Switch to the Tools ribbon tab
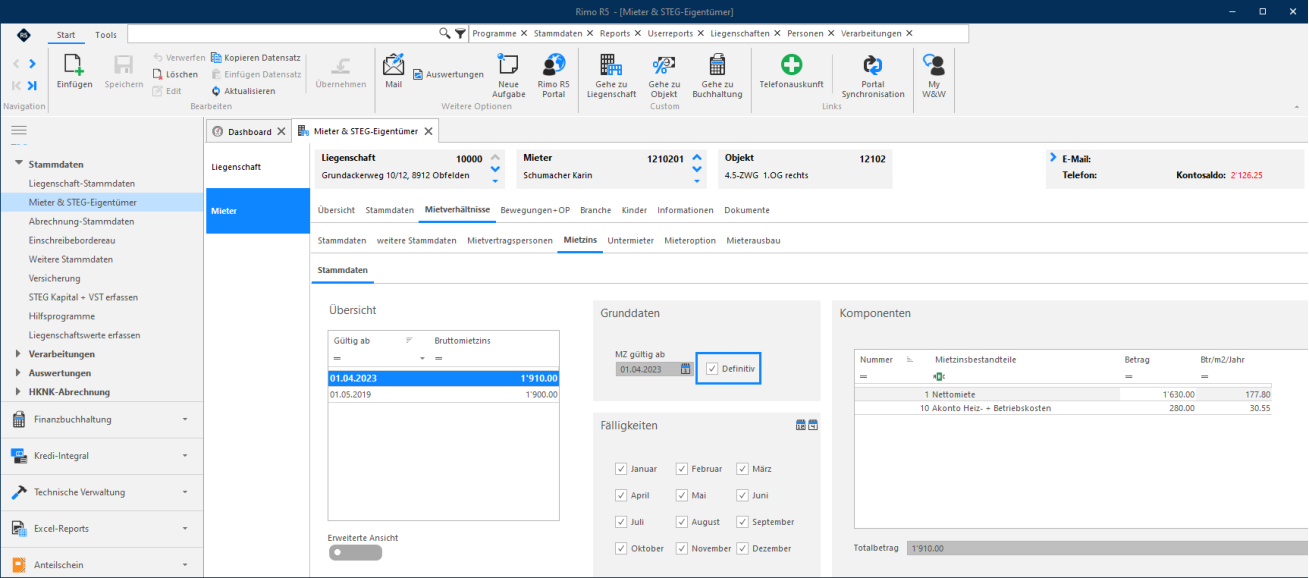 (x=106, y=35)
